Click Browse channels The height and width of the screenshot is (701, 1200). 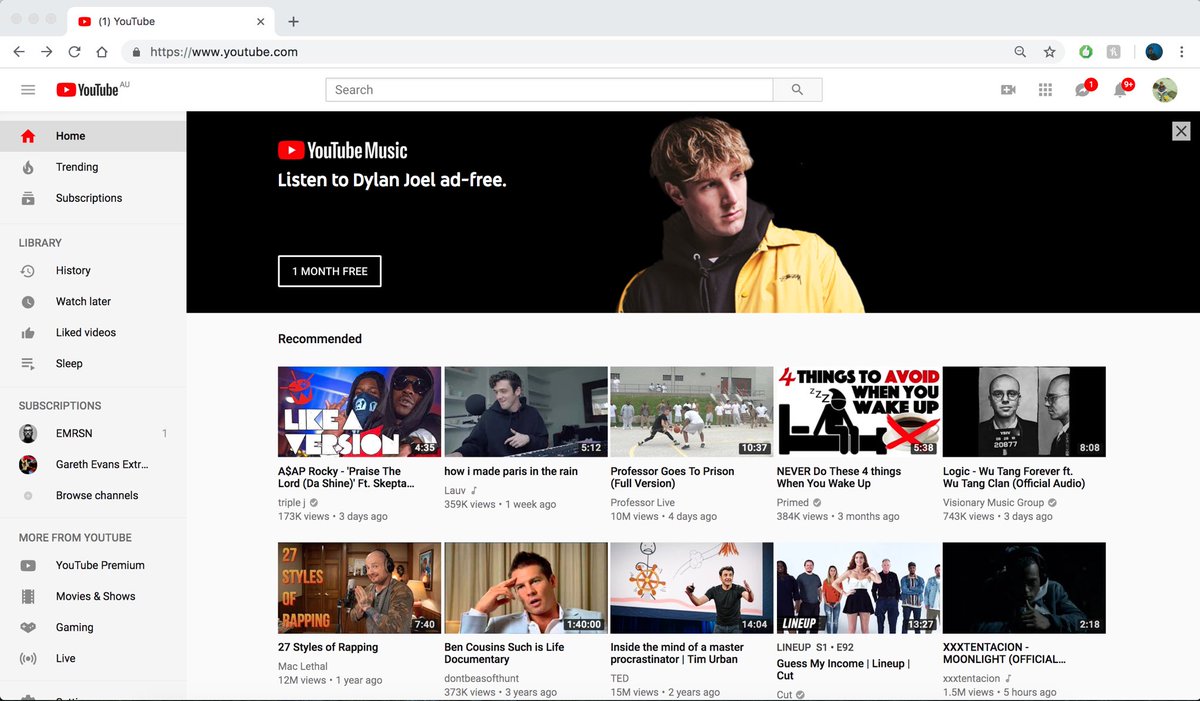93,495
